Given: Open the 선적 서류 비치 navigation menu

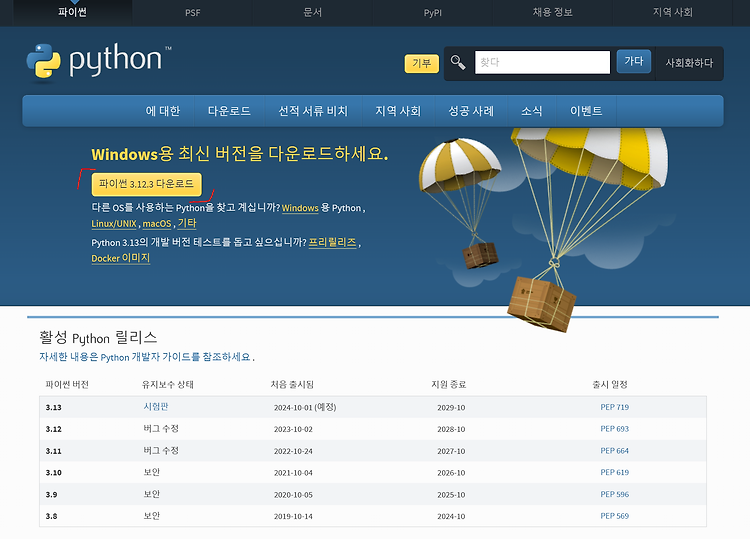Looking at the screenshot, I should (x=313, y=111).
